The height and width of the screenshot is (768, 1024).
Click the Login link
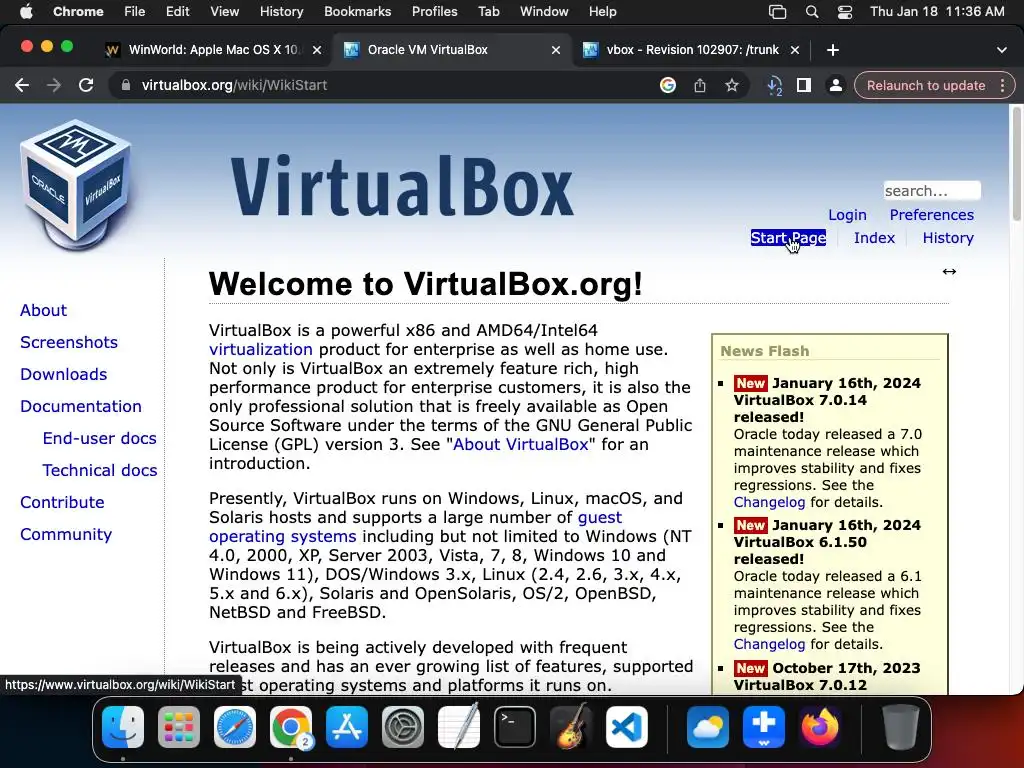pyautogui.click(x=847, y=215)
